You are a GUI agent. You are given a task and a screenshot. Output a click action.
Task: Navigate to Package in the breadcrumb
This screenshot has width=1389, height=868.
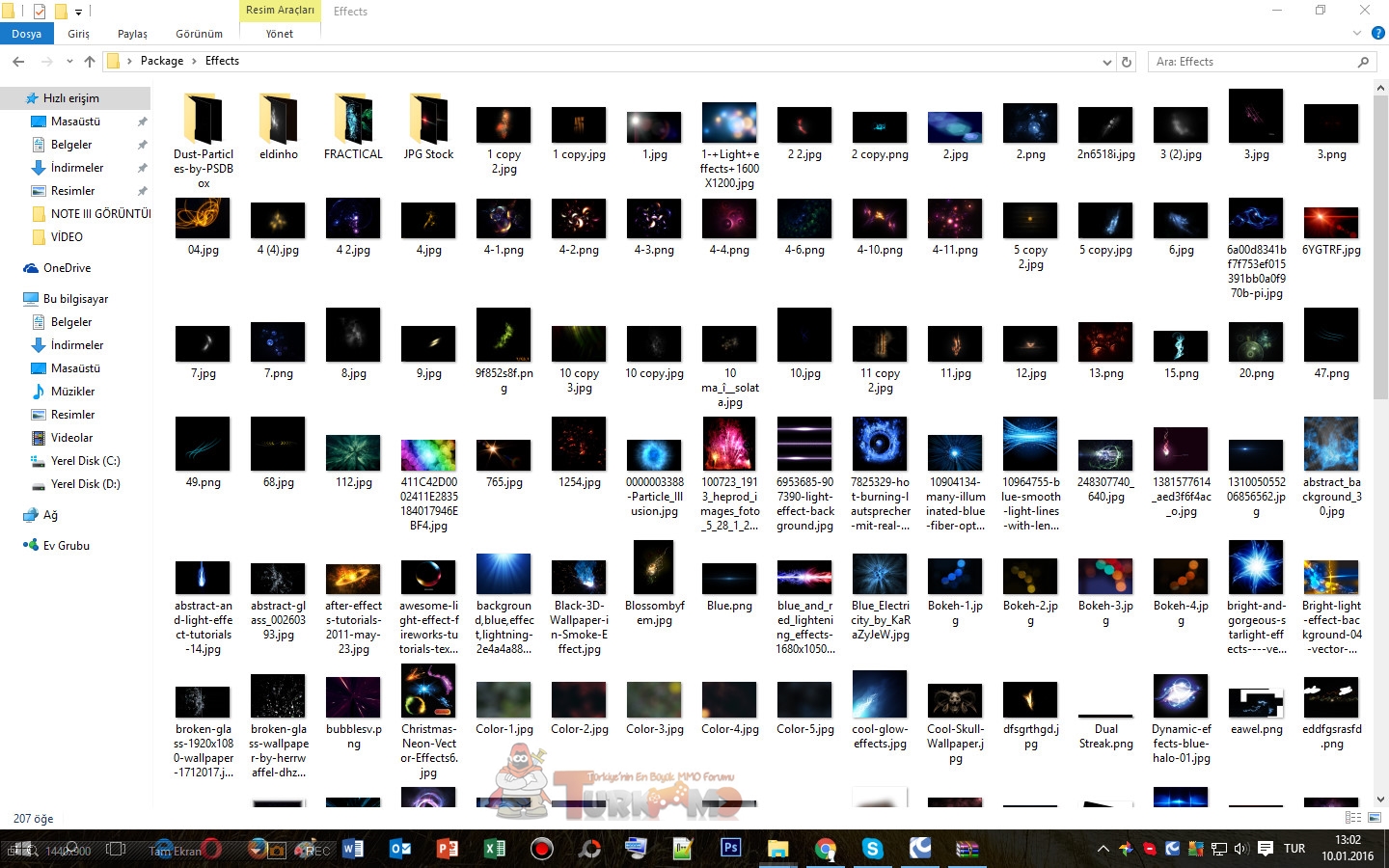click(x=161, y=61)
